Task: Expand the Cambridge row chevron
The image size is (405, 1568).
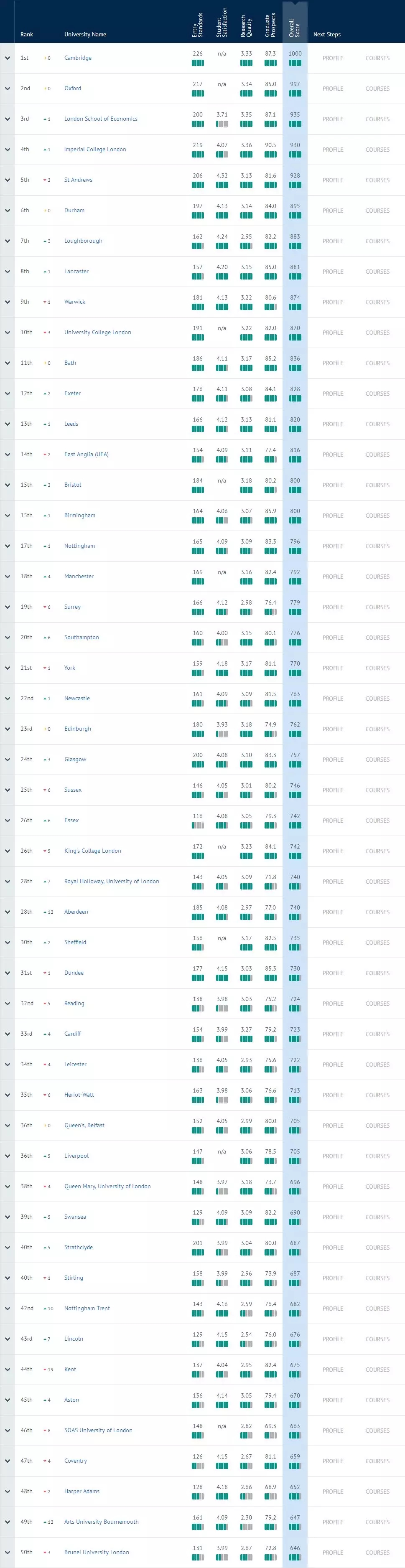Action: click(7, 58)
